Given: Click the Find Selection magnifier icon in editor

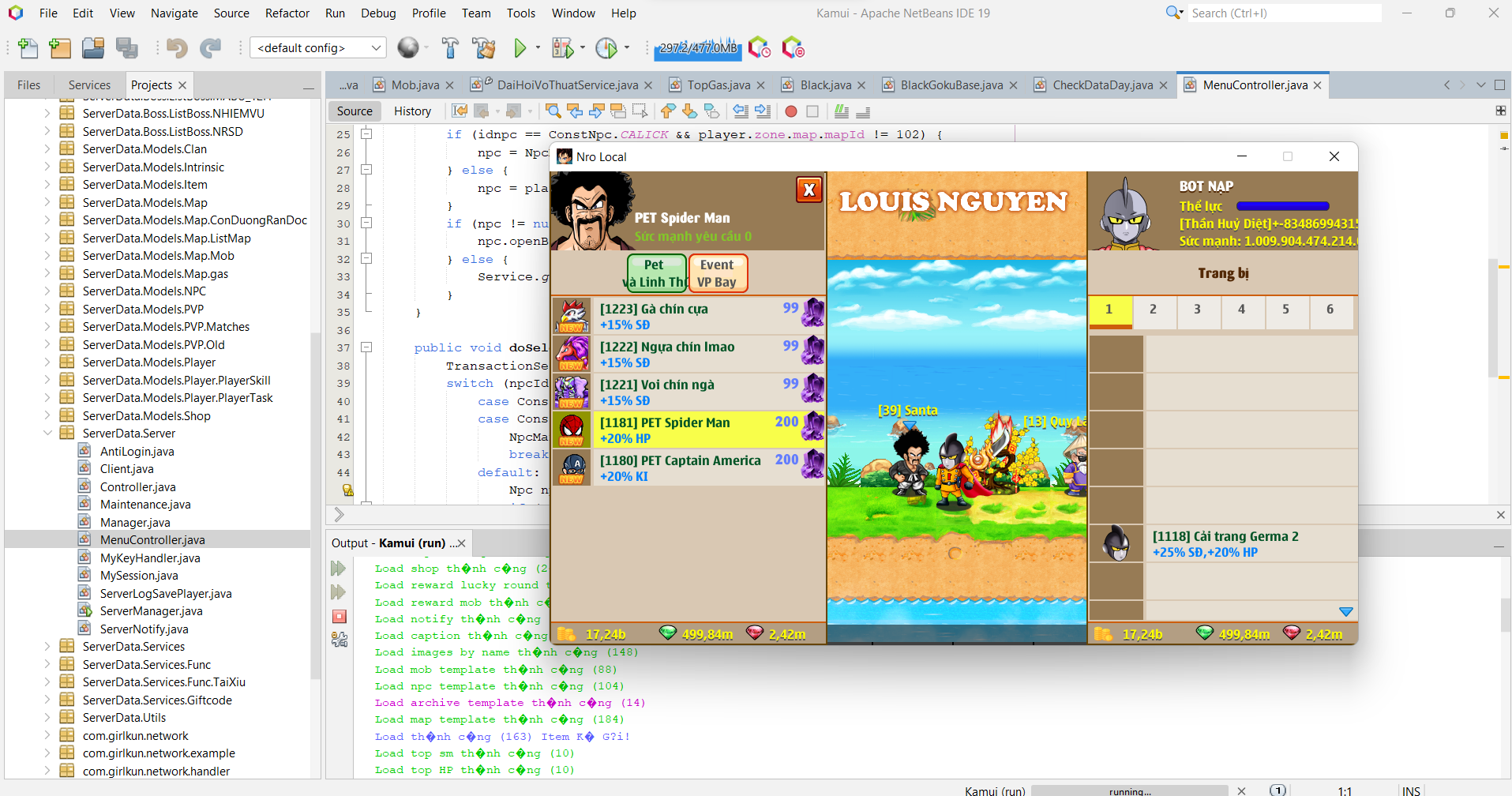Looking at the screenshot, I should [x=553, y=111].
